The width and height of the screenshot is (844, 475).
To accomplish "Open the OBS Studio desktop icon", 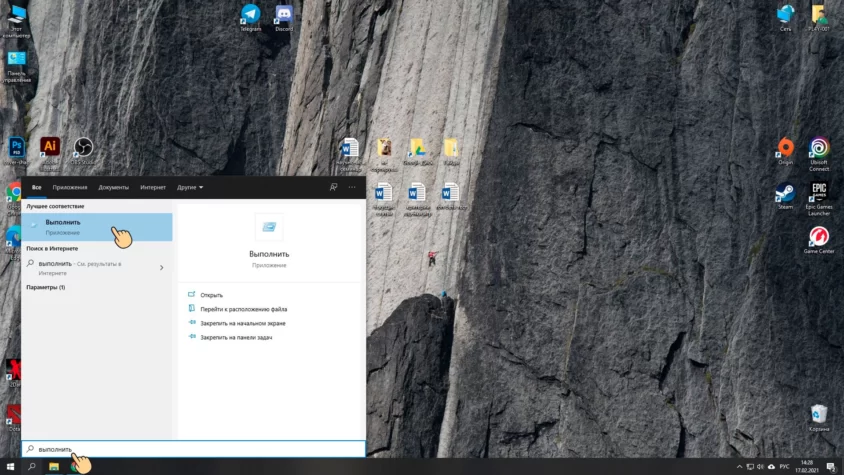I will pos(83,147).
